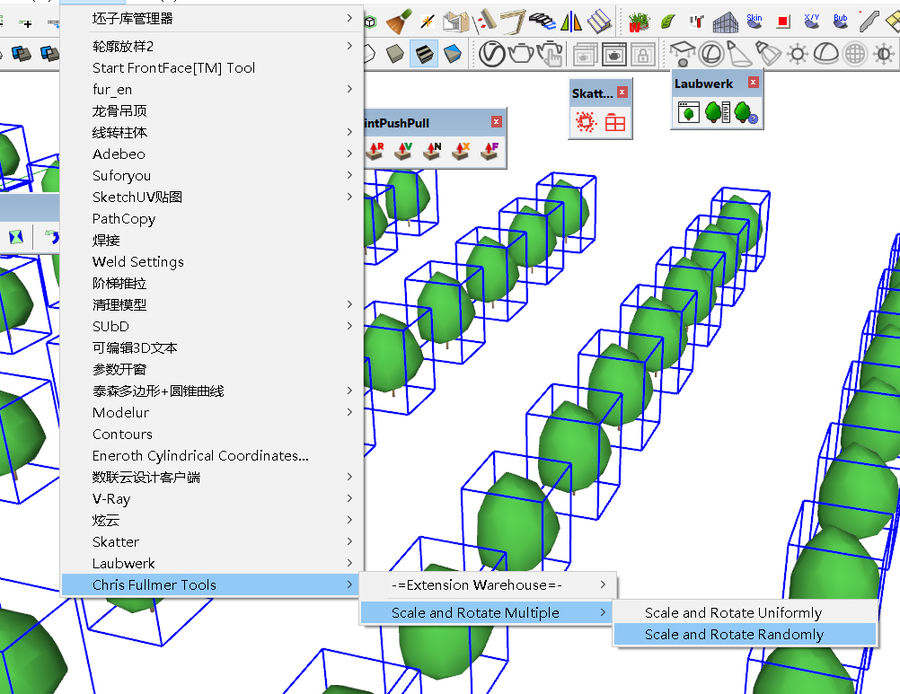The width and height of the screenshot is (900, 694).
Task: Click the 参数开窗 menu entry
Action: point(212,369)
